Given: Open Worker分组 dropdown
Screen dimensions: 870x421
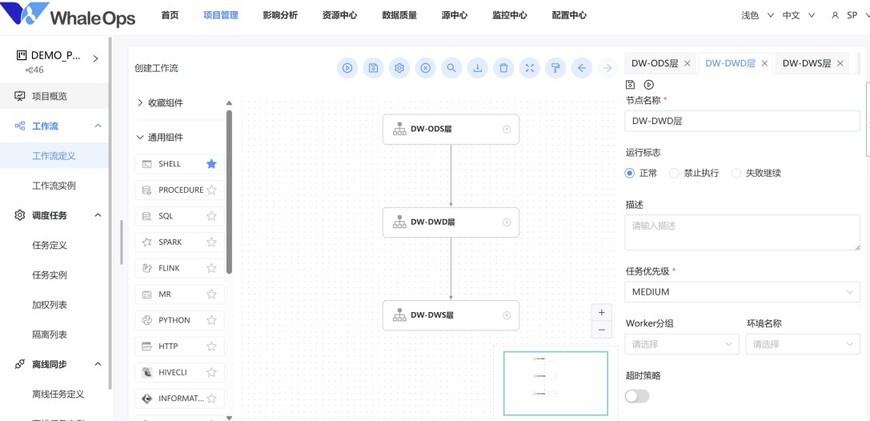Looking at the screenshot, I should (x=682, y=344).
